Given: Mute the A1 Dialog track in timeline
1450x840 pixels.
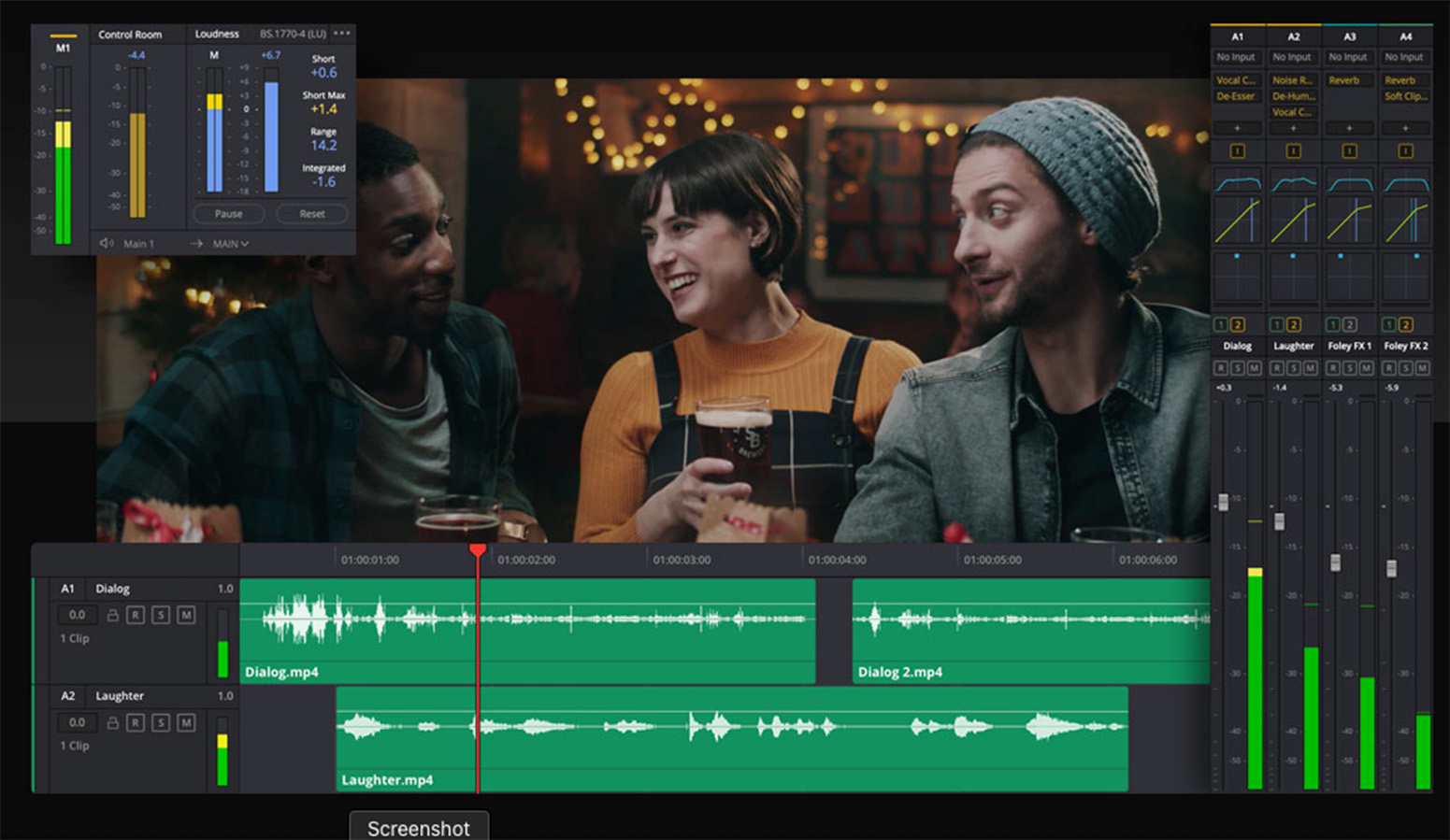Looking at the screenshot, I should [186, 615].
